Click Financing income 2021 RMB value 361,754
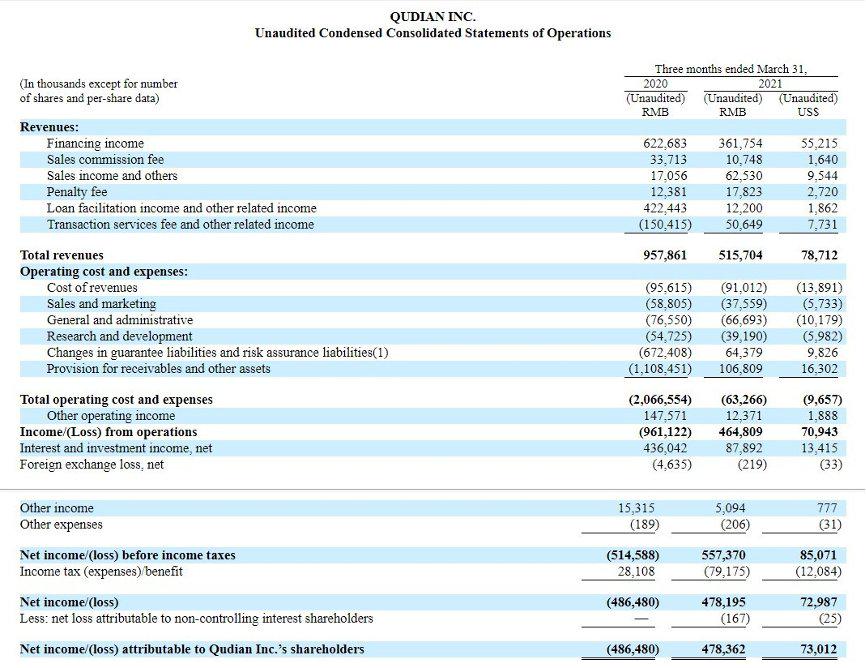The image size is (866, 668). pos(740,144)
